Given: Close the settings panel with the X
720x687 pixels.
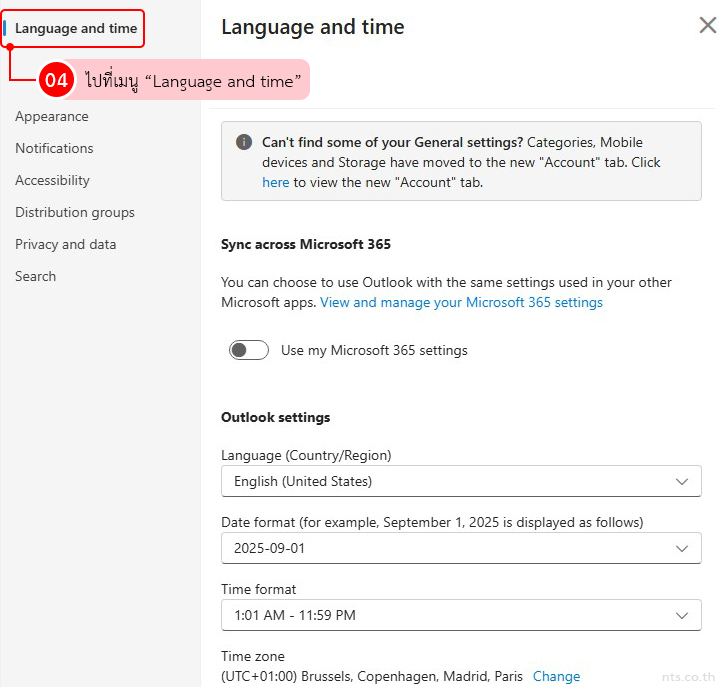Looking at the screenshot, I should coord(707,26).
